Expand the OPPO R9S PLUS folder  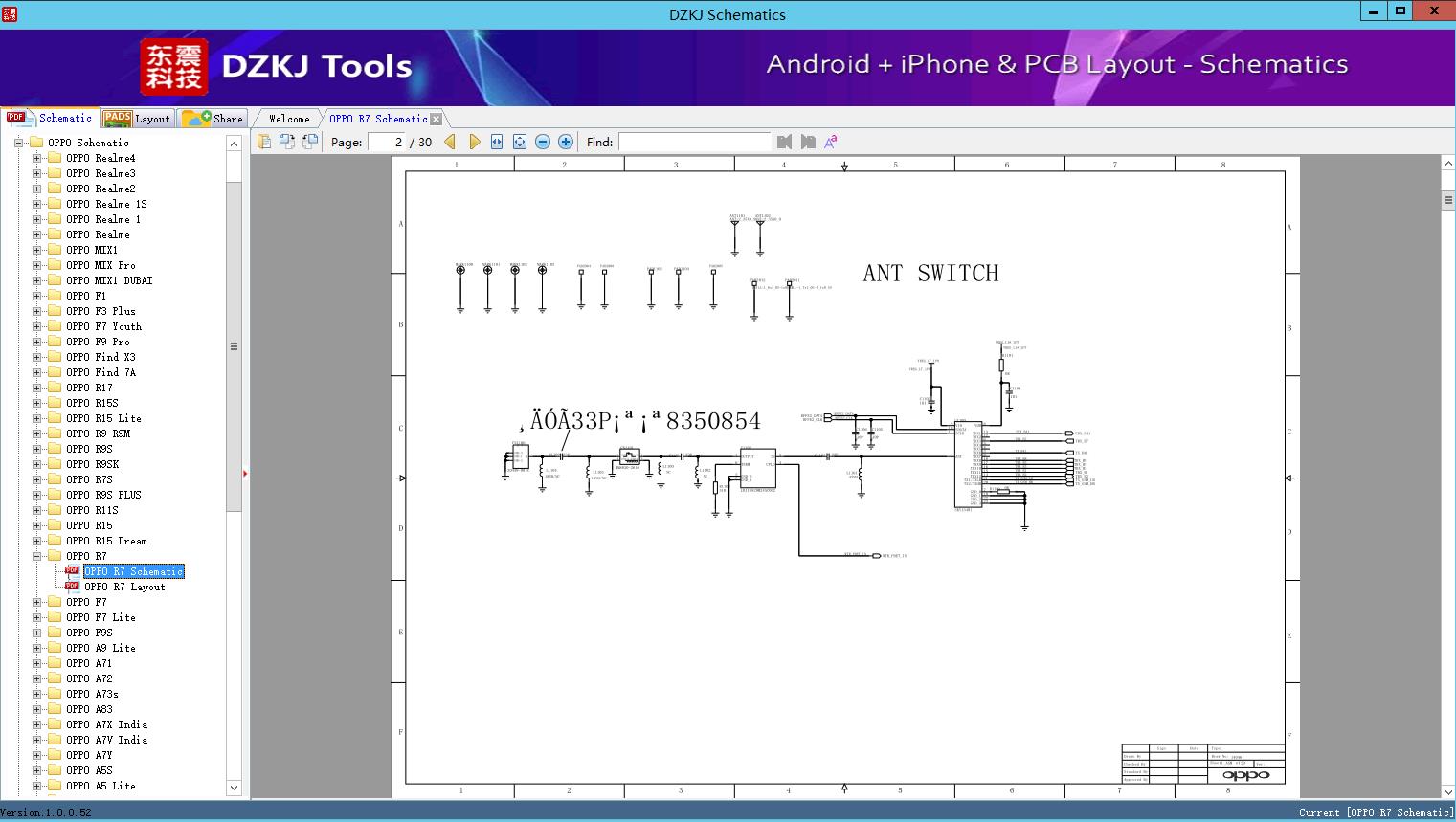tap(36, 495)
